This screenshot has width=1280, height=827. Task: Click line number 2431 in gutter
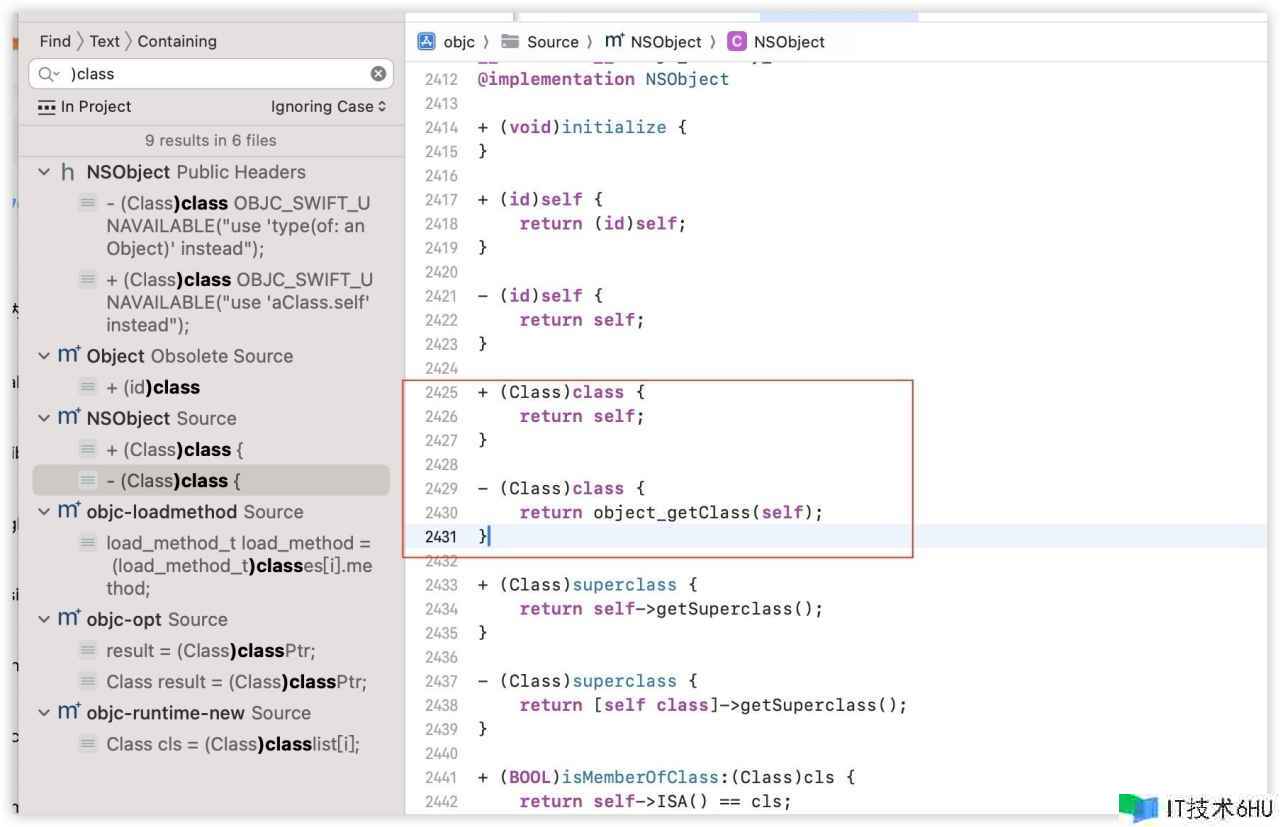440,537
